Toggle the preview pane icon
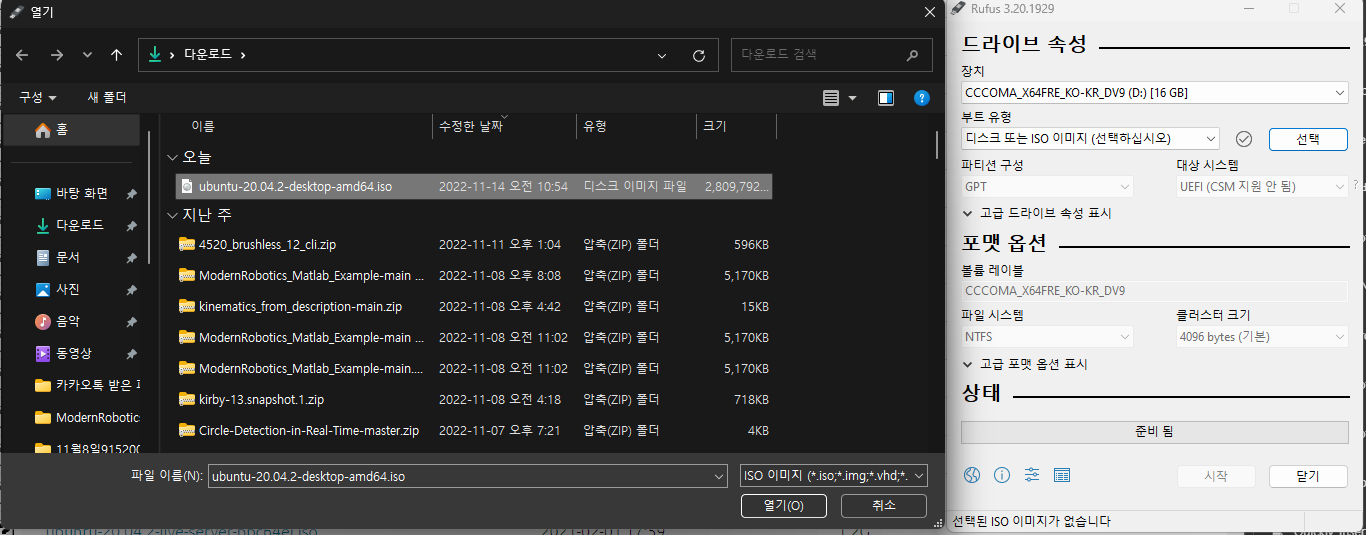Image resolution: width=1366 pixels, height=535 pixels. pyautogui.click(x=885, y=98)
